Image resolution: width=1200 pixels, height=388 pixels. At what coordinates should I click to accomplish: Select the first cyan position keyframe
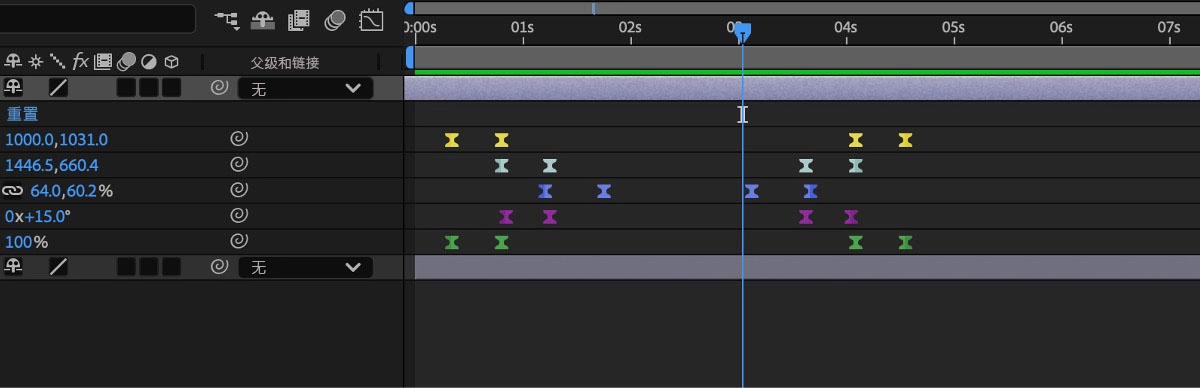click(x=502, y=165)
